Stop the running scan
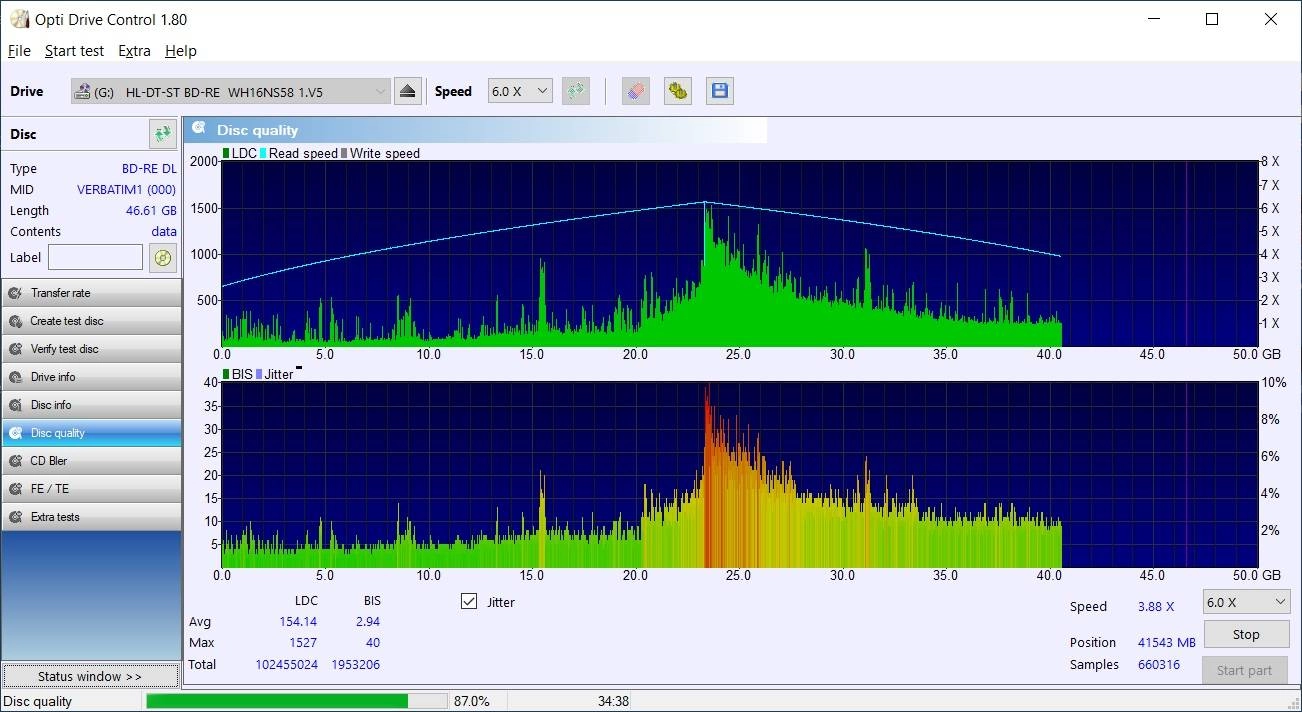 pyautogui.click(x=1245, y=634)
